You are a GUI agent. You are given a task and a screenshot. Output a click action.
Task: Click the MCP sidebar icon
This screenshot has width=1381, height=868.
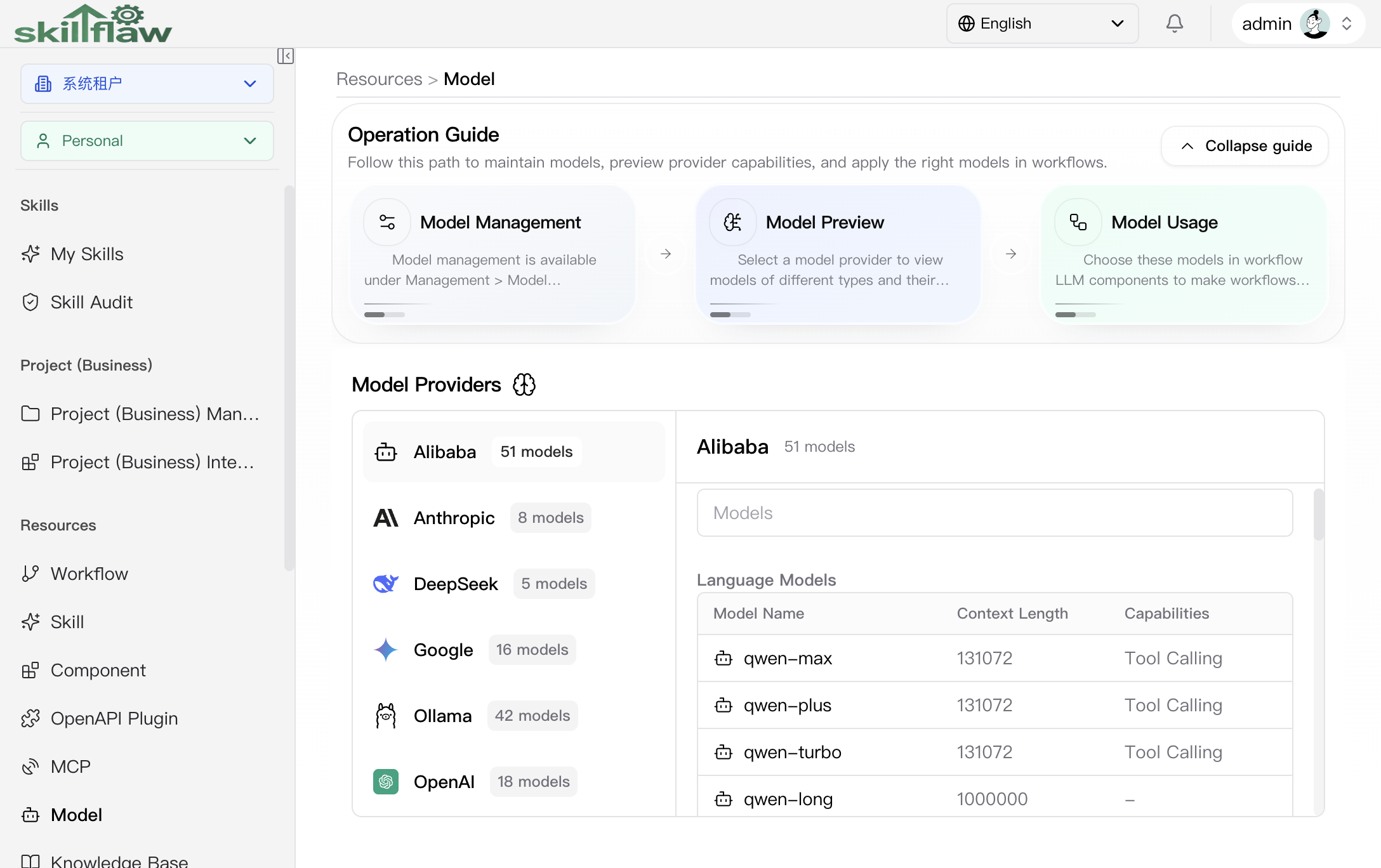[30, 766]
